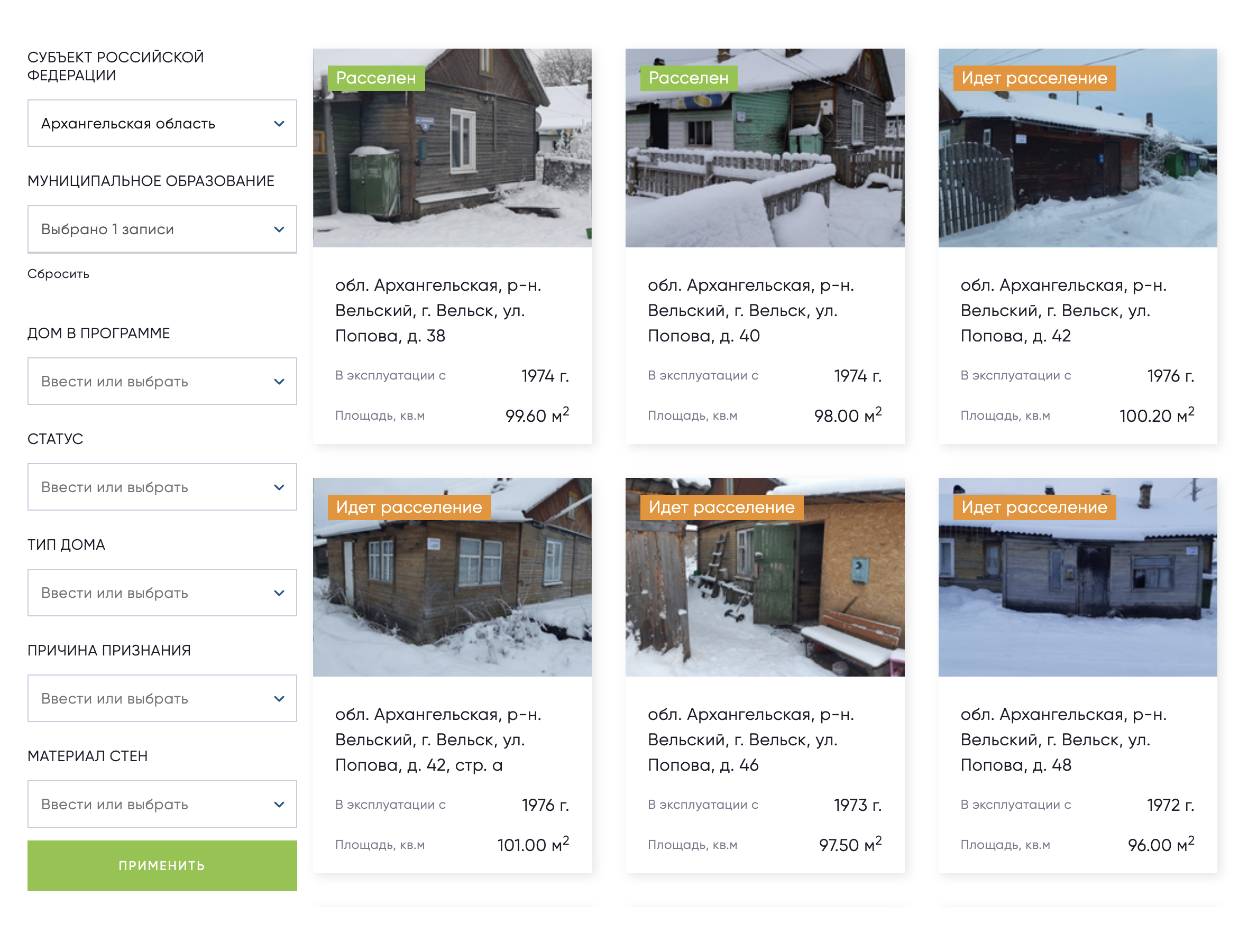Click the area value 101.00 м²
Viewport: 1248px width, 952px height.
pyautogui.click(x=533, y=844)
